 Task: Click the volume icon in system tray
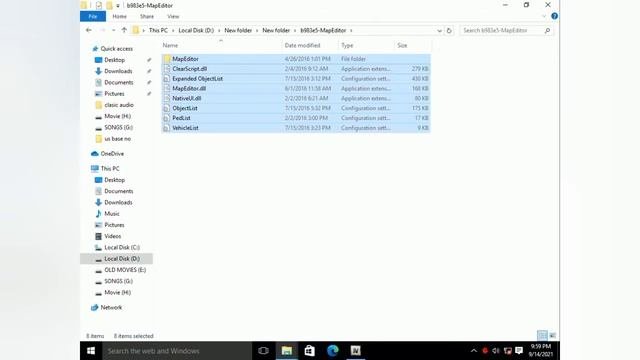click(x=496, y=351)
